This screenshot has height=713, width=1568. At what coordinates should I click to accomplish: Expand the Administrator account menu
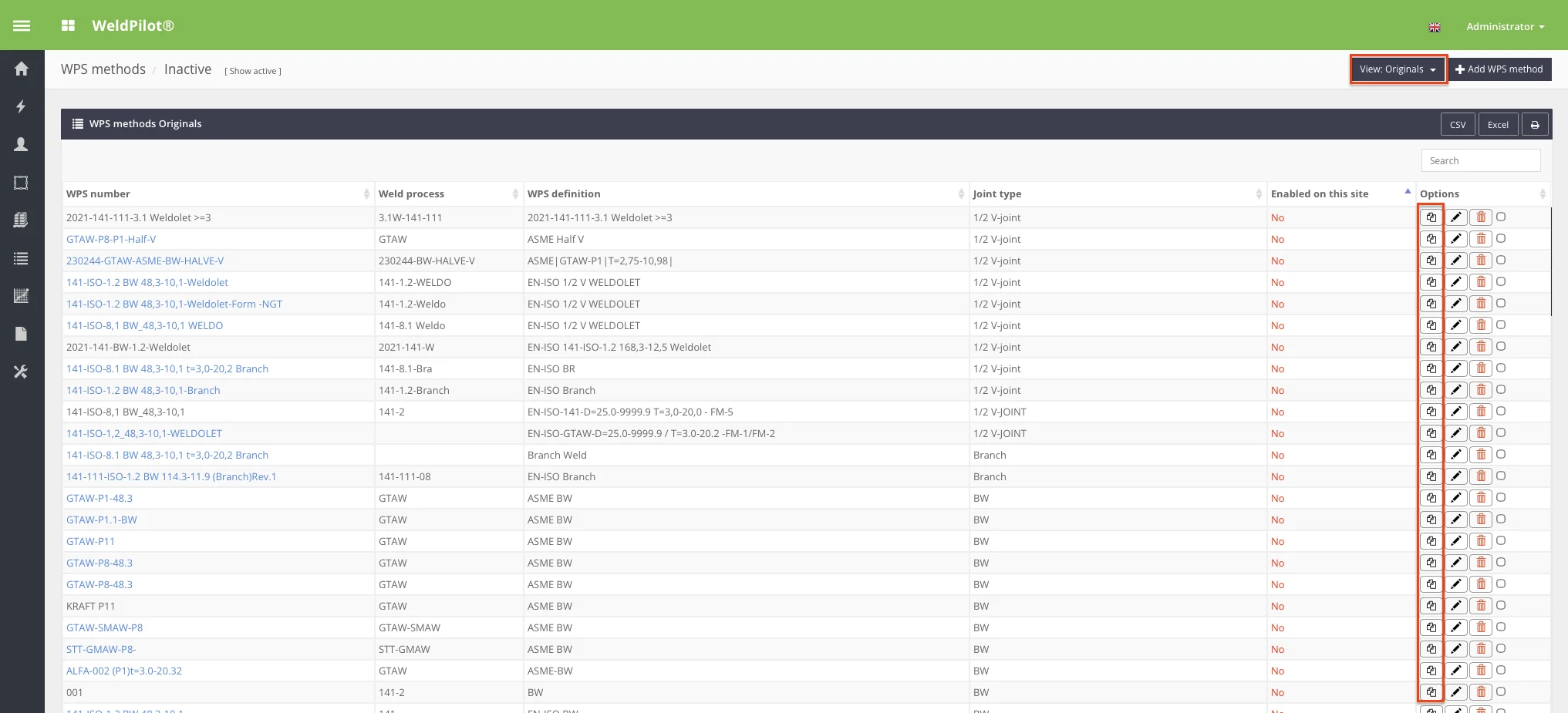pyautogui.click(x=1505, y=26)
